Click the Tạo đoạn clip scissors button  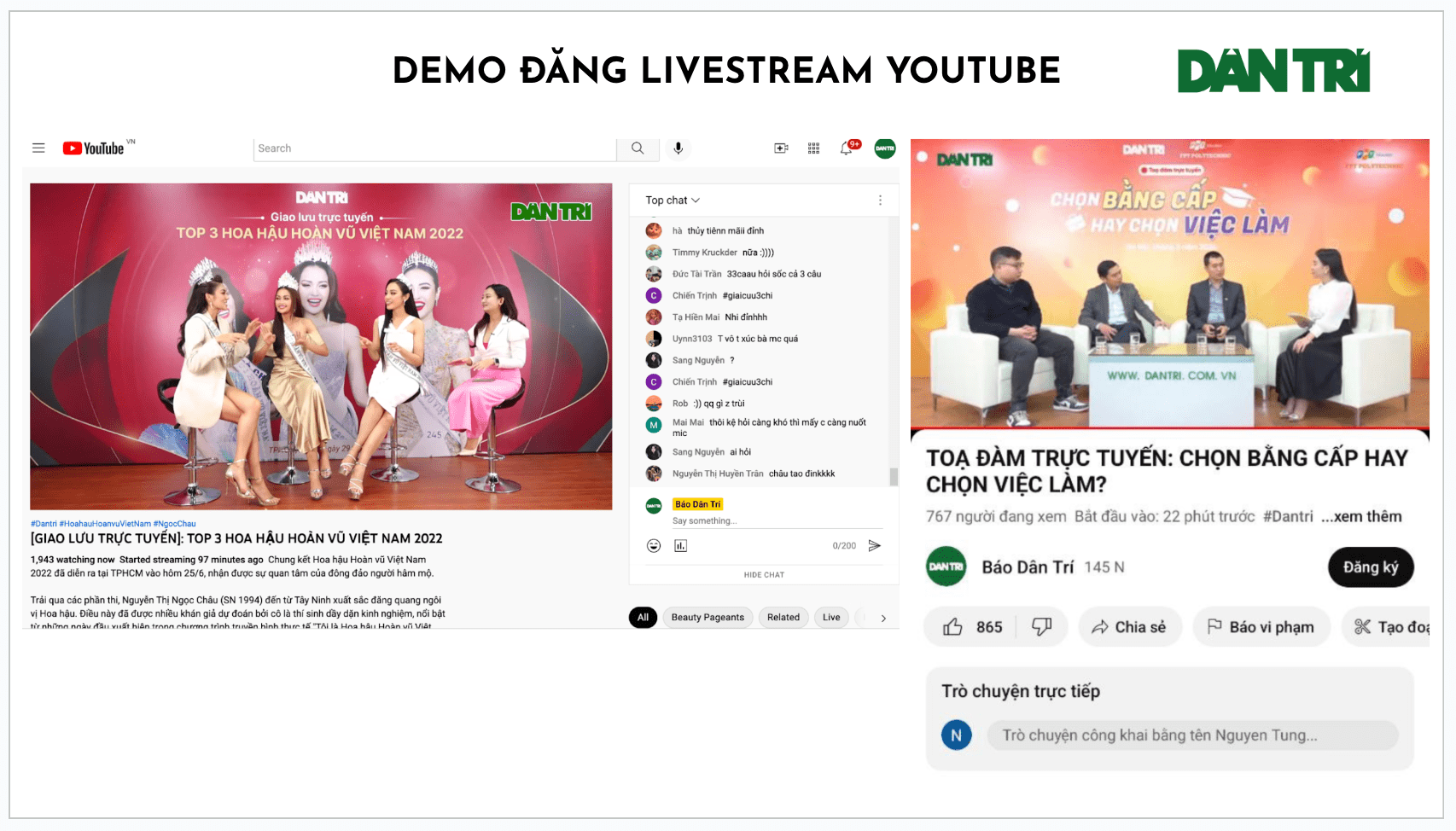coord(1385,627)
